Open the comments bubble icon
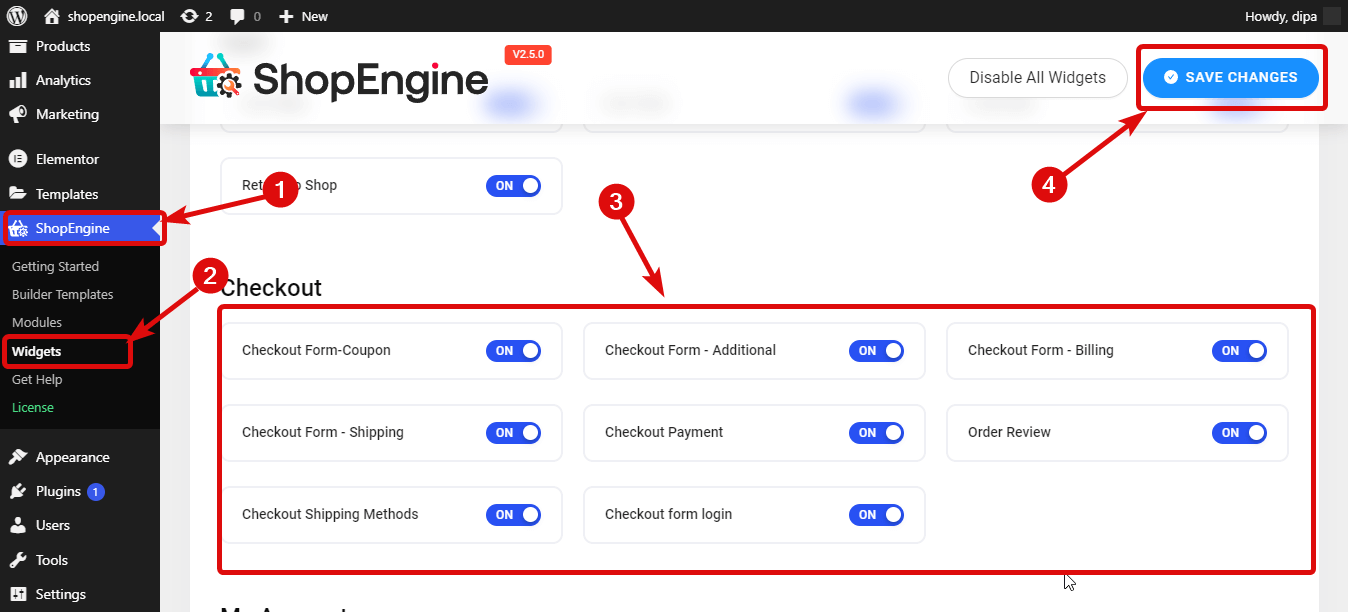The width and height of the screenshot is (1348, 612). [237, 16]
